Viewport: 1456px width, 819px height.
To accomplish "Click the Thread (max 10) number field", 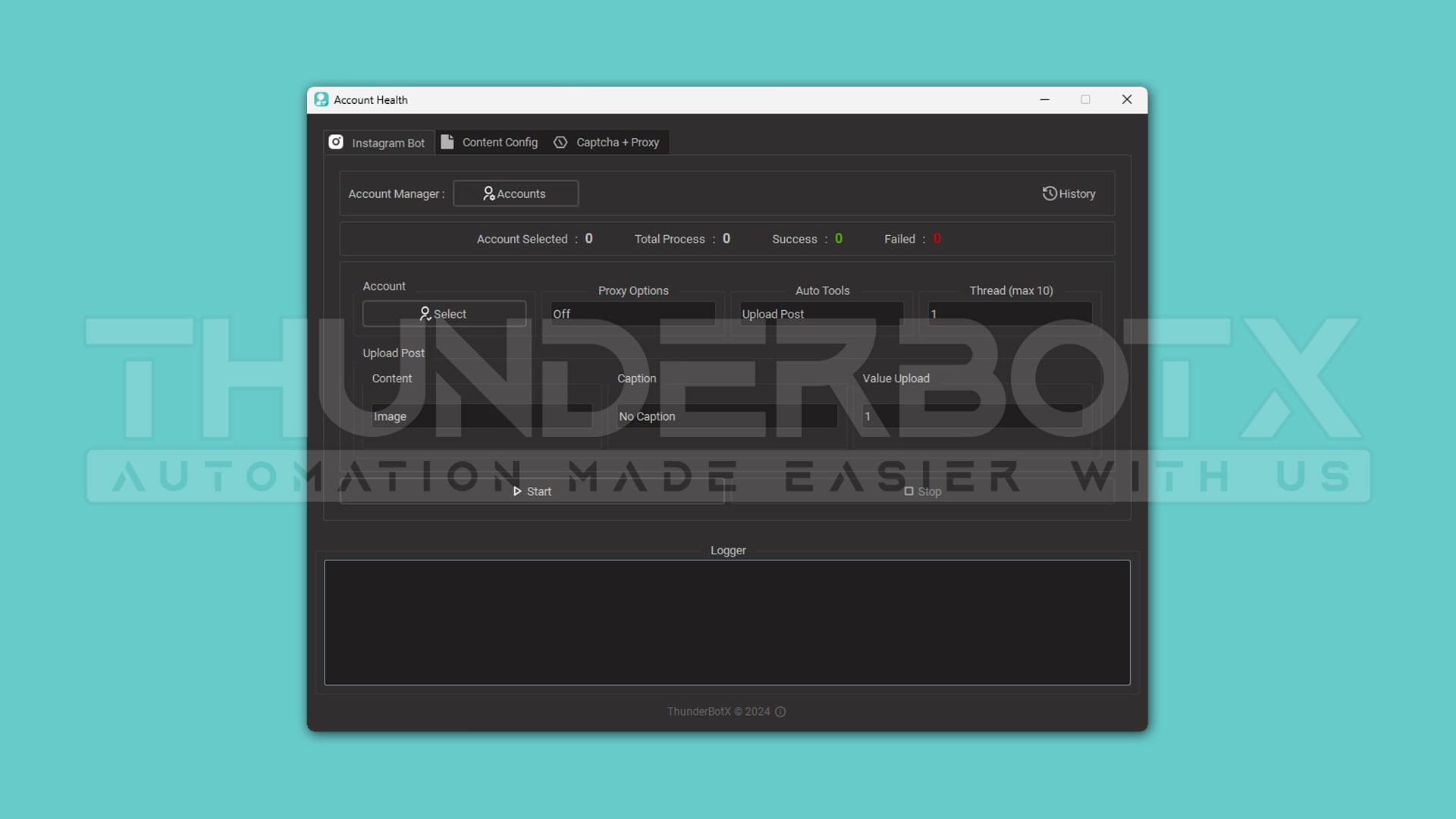I will [x=1009, y=314].
